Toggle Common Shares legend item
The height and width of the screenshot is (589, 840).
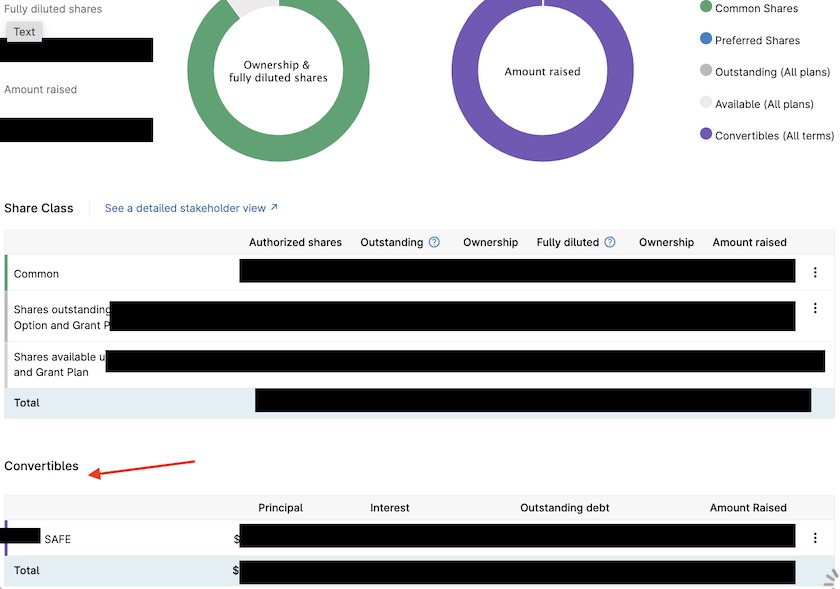756,8
